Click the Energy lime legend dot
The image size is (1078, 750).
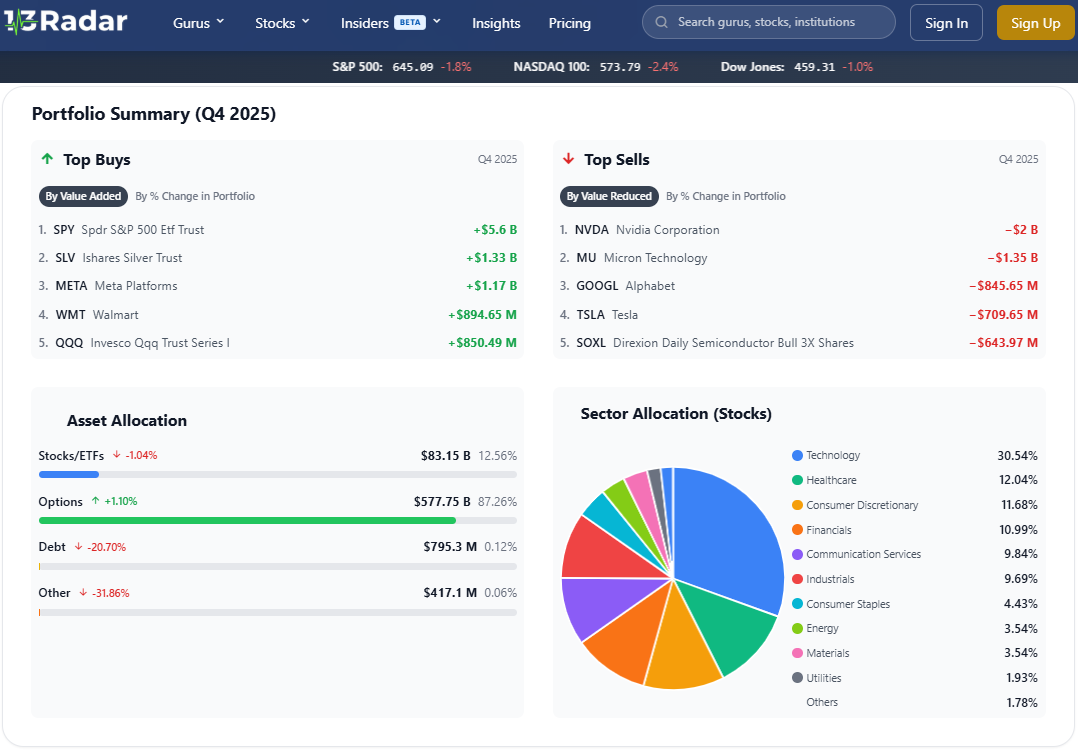tap(798, 628)
